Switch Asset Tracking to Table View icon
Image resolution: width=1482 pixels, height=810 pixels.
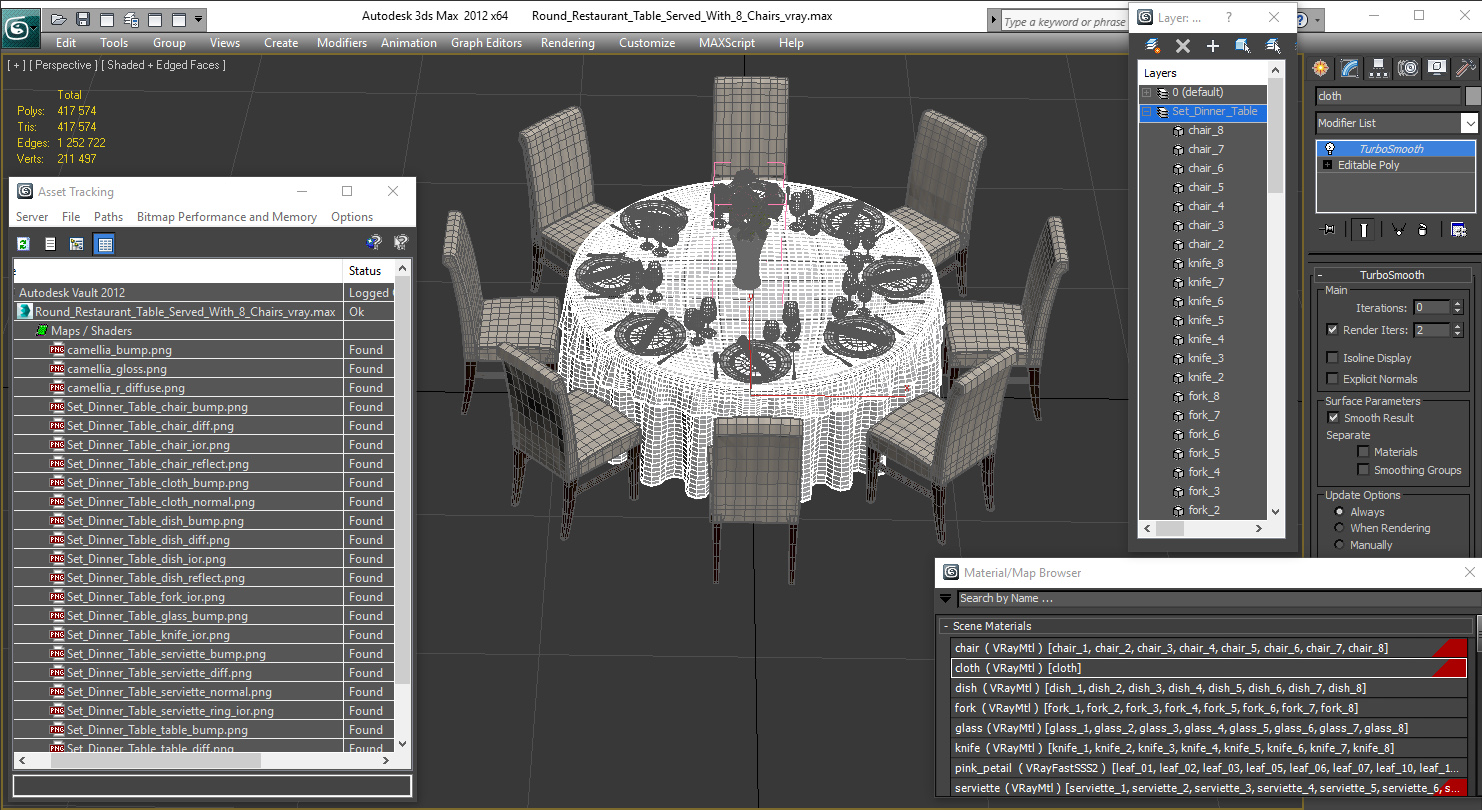pyautogui.click(x=104, y=243)
